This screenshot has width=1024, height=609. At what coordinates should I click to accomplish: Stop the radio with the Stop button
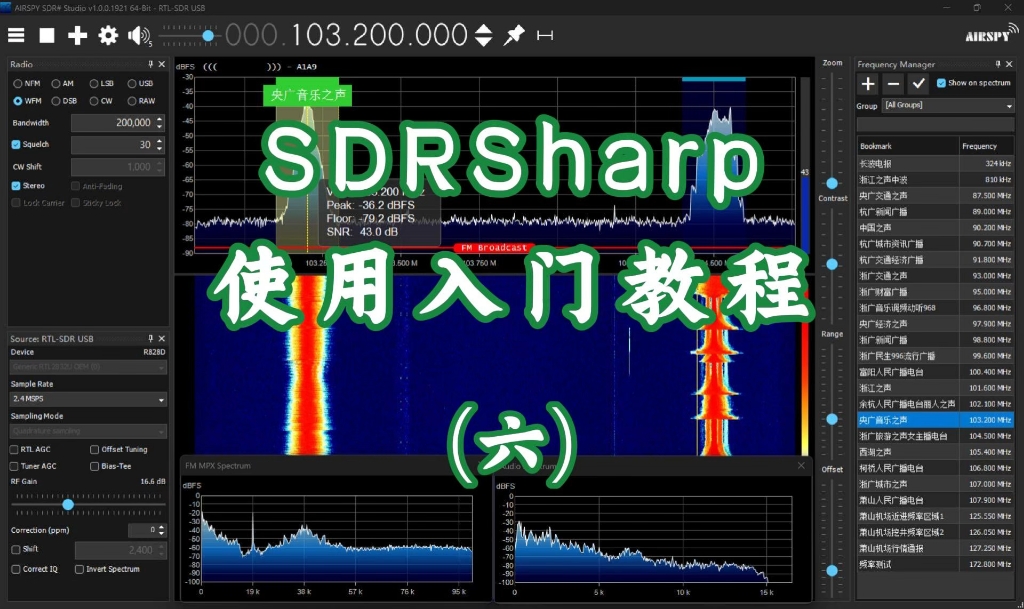coord(47,35)
